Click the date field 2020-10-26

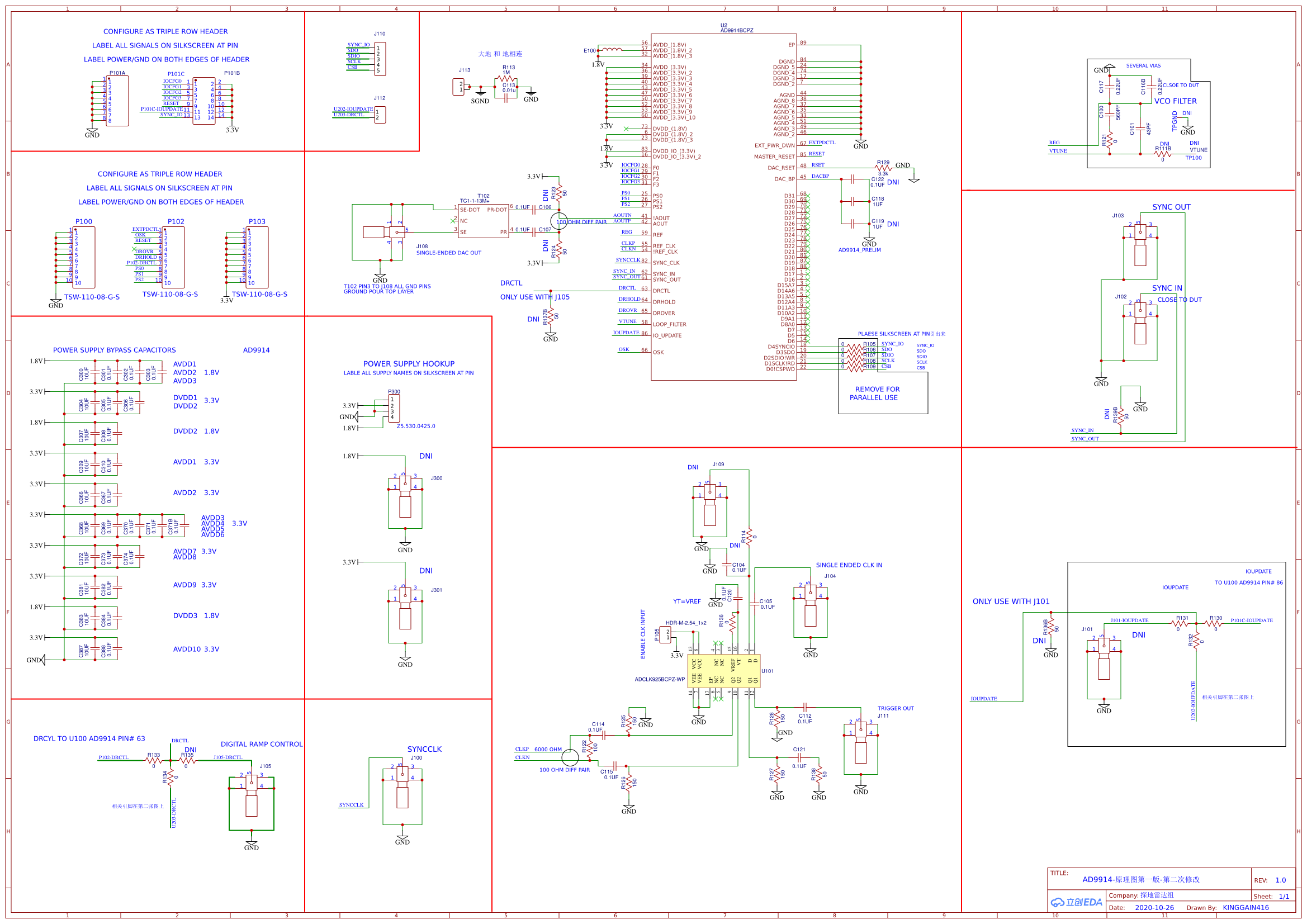(x=1154, y=907)
